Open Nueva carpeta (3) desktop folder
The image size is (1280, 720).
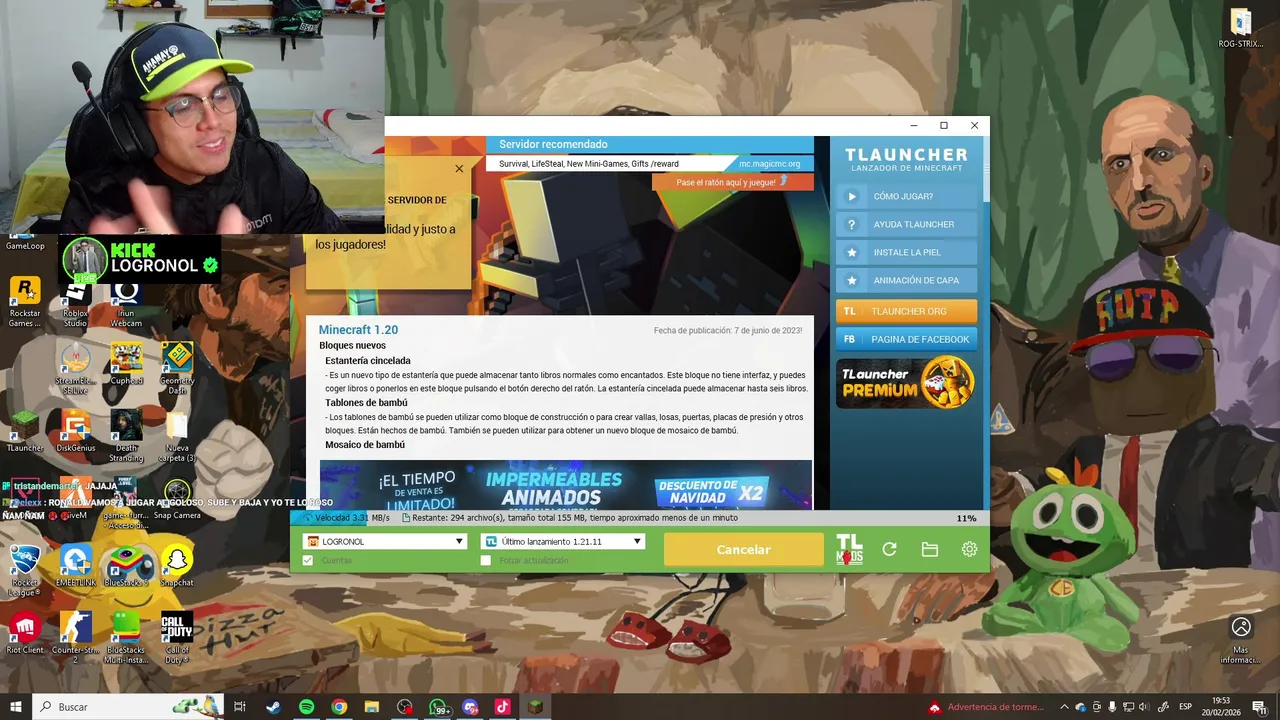point(177,436)
